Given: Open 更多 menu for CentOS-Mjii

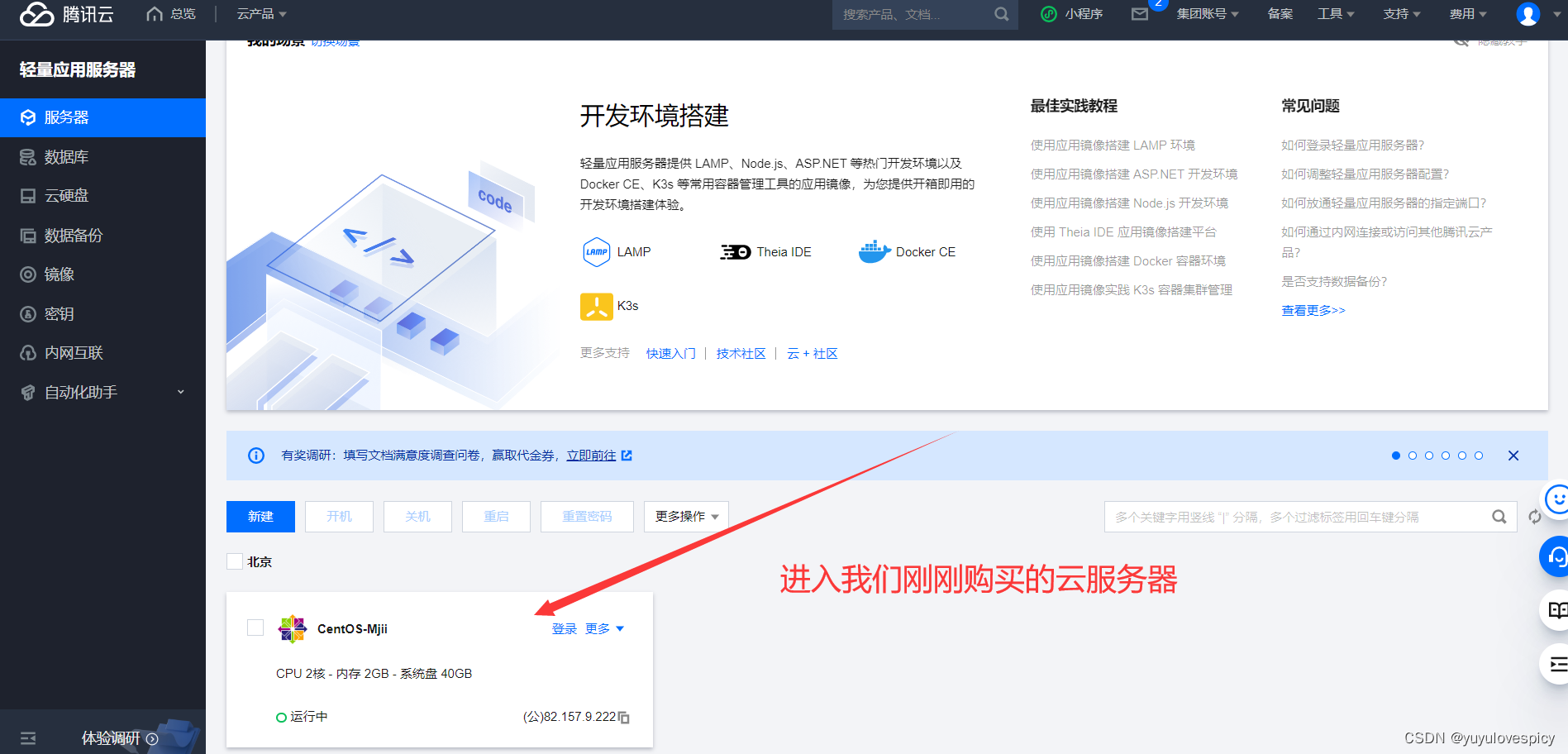Looking at the screenshot, I should tap(604, 629).
